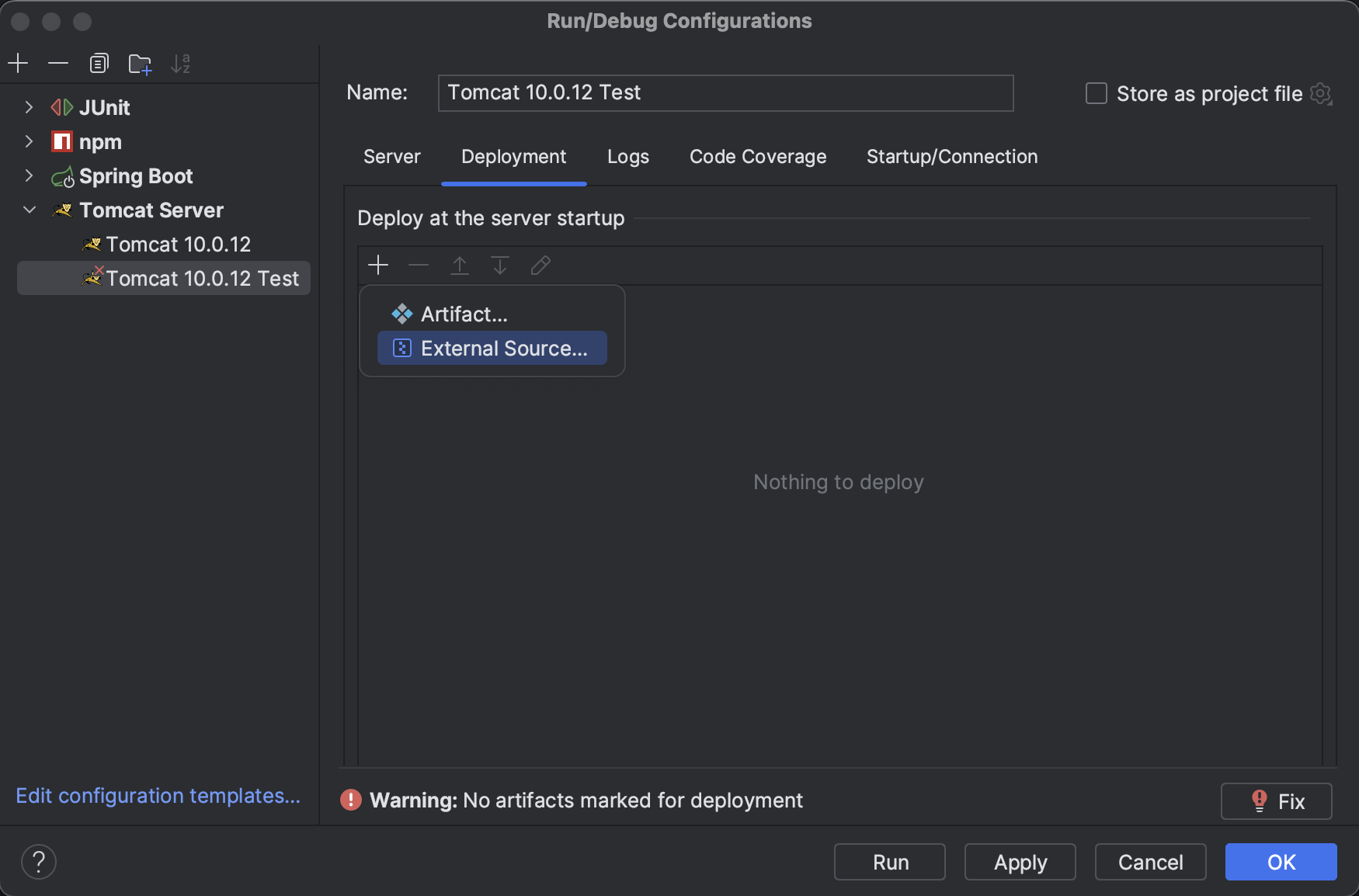Open the Startup/Connection tab
The image size is (1359, 896).
coord(951,157)
